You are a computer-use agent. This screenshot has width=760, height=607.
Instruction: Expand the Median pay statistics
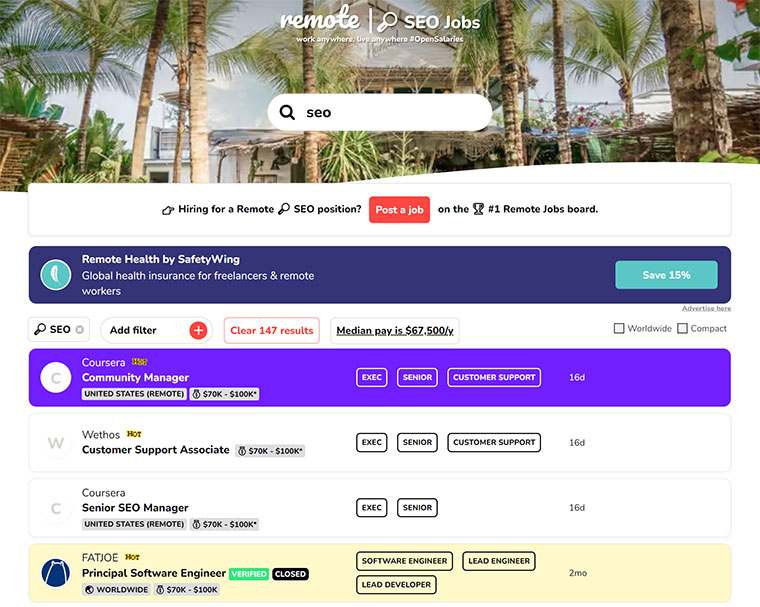(x=394, y=330)
